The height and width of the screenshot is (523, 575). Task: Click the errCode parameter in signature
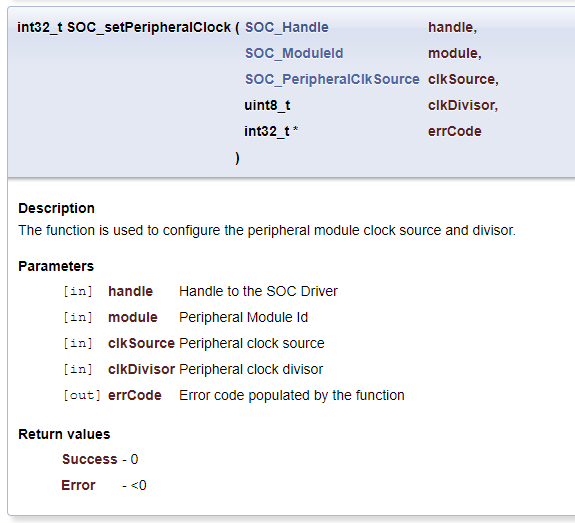coord(455,131)
